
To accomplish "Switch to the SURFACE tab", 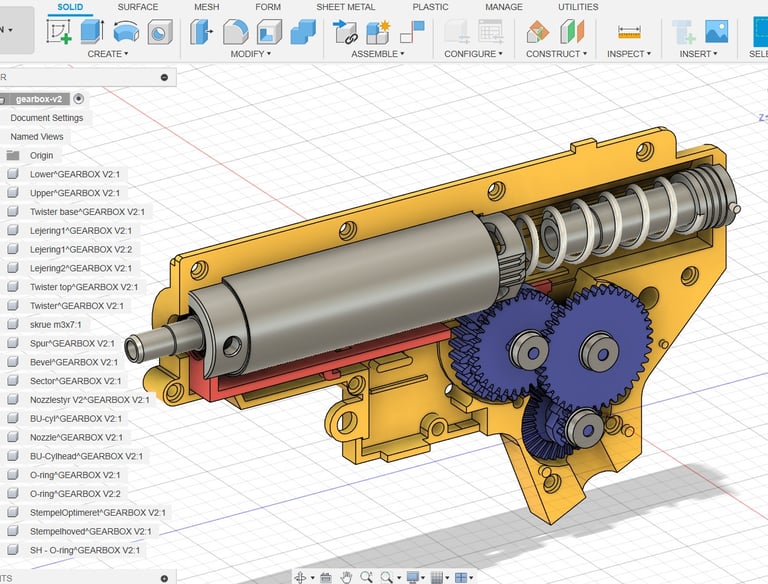I will tap(138, 7).
